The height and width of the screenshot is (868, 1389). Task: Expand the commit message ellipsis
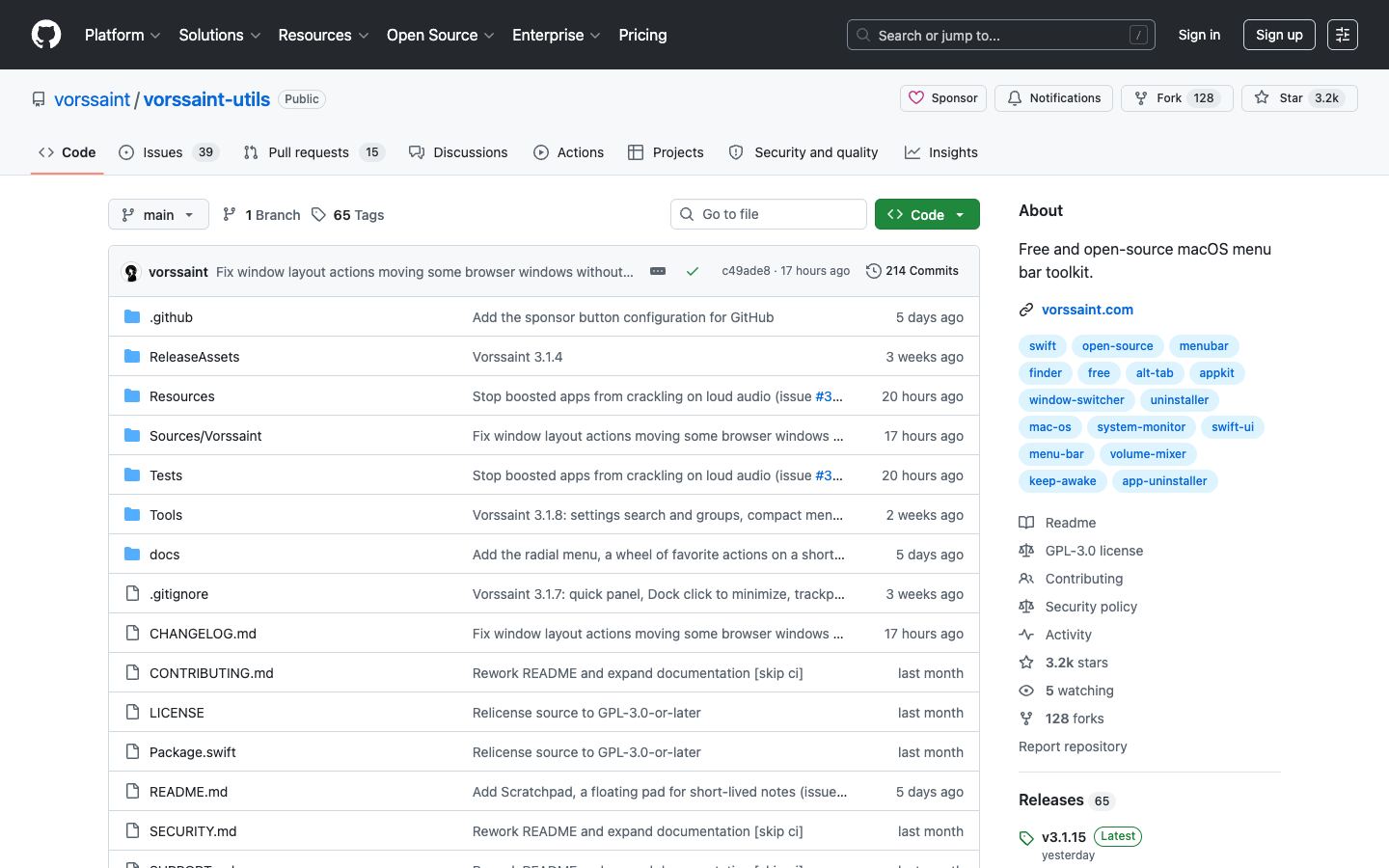pyautogui.click(x=658, y=272)
